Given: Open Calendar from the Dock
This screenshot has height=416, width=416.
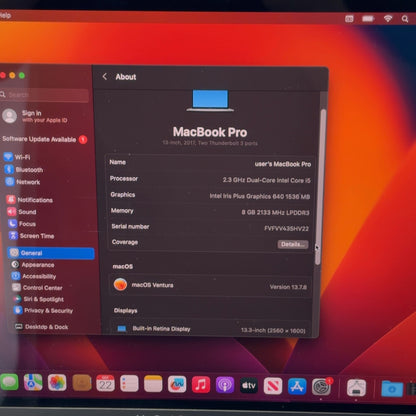Looking at the screenshot, I should (x=105, y=383).
